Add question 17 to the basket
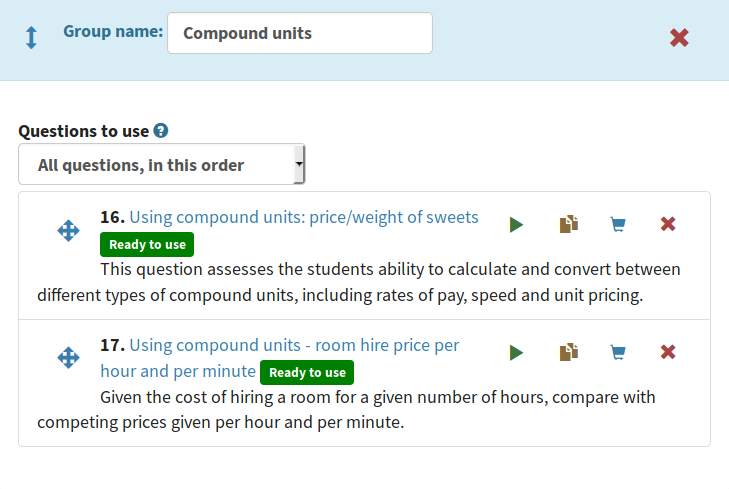Screen dimensions: 729x489 tap(618, 352)
